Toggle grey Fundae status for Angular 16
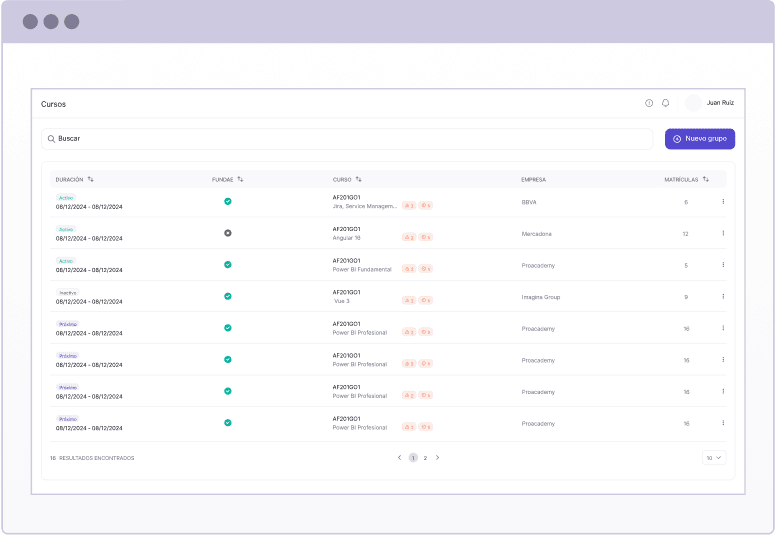The height and width of the screenshot is (535, 775). click(x=228, y=233)
